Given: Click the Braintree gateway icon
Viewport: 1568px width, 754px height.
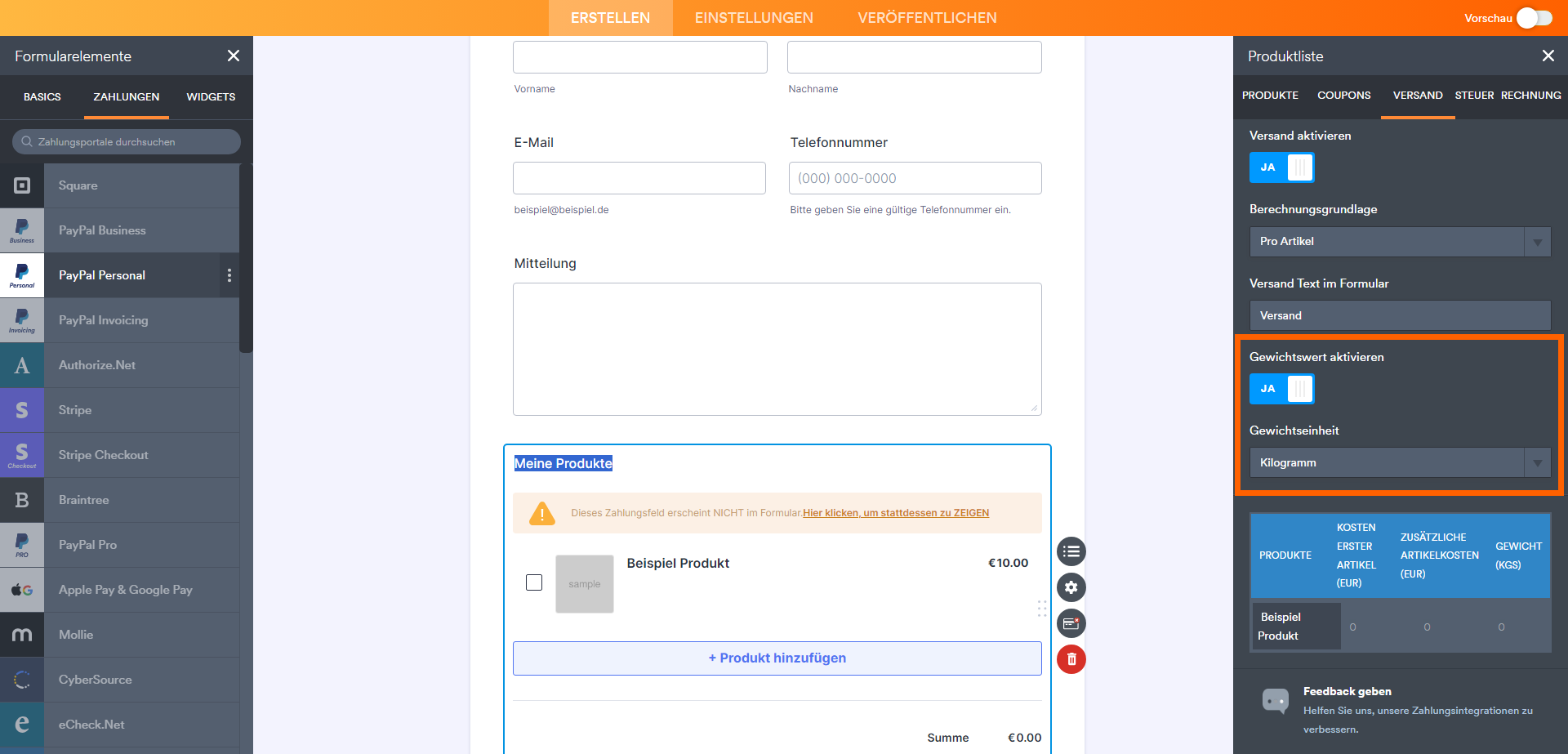Looking at the screenshot, I should pos(22,500).
